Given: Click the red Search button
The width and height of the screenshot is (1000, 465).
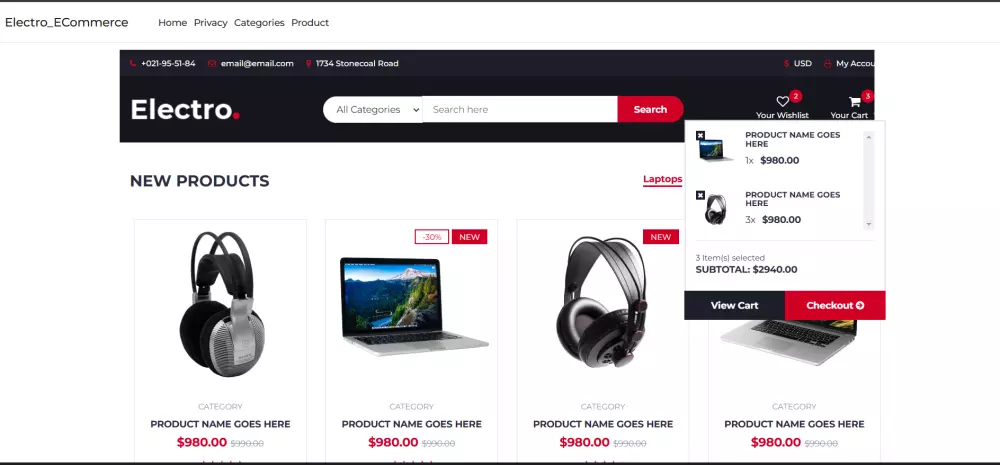Looking at the screenshot, I should click(x=650, y=109).
